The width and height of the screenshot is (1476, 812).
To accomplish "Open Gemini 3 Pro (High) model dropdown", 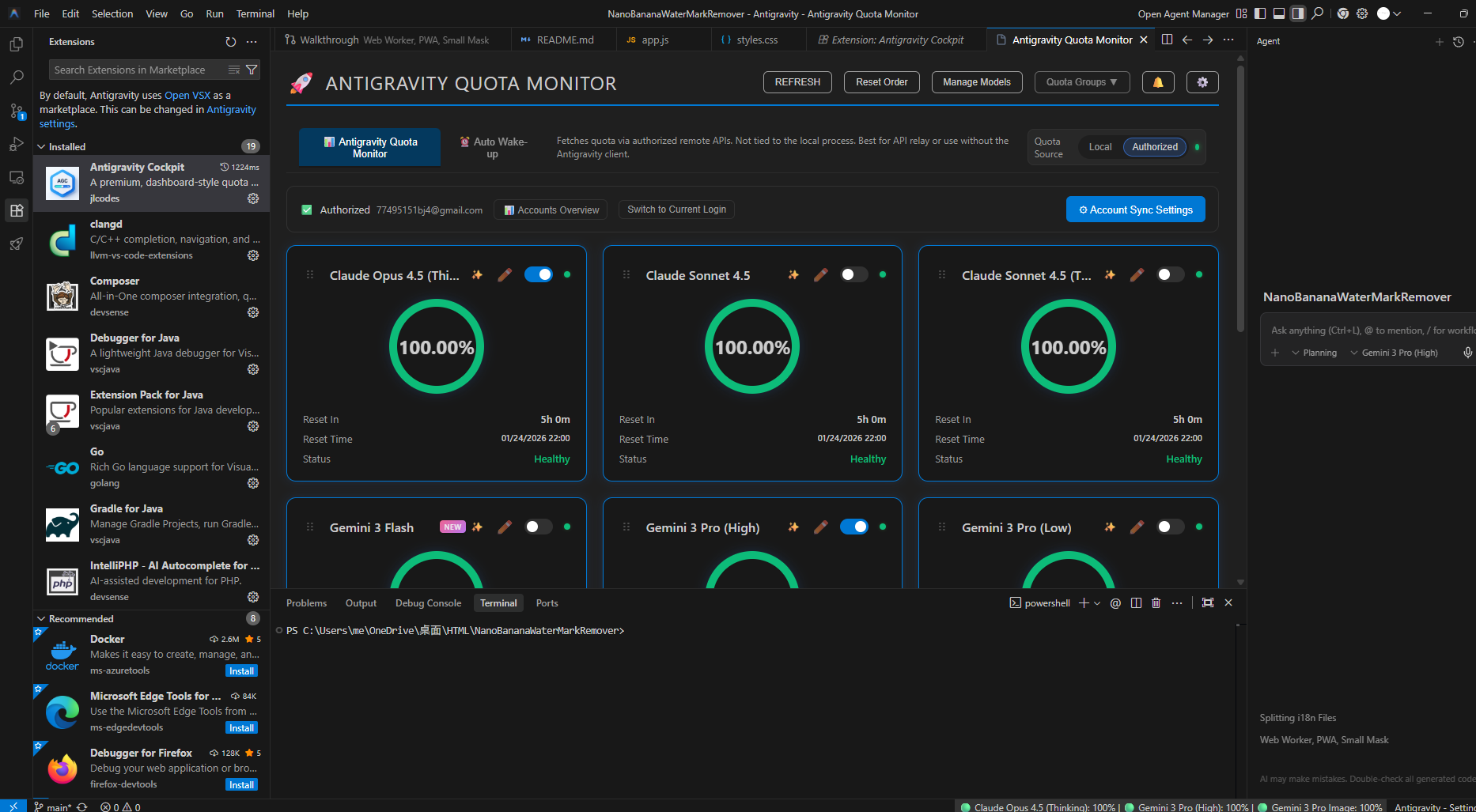I will click(x=1394, y=353).
